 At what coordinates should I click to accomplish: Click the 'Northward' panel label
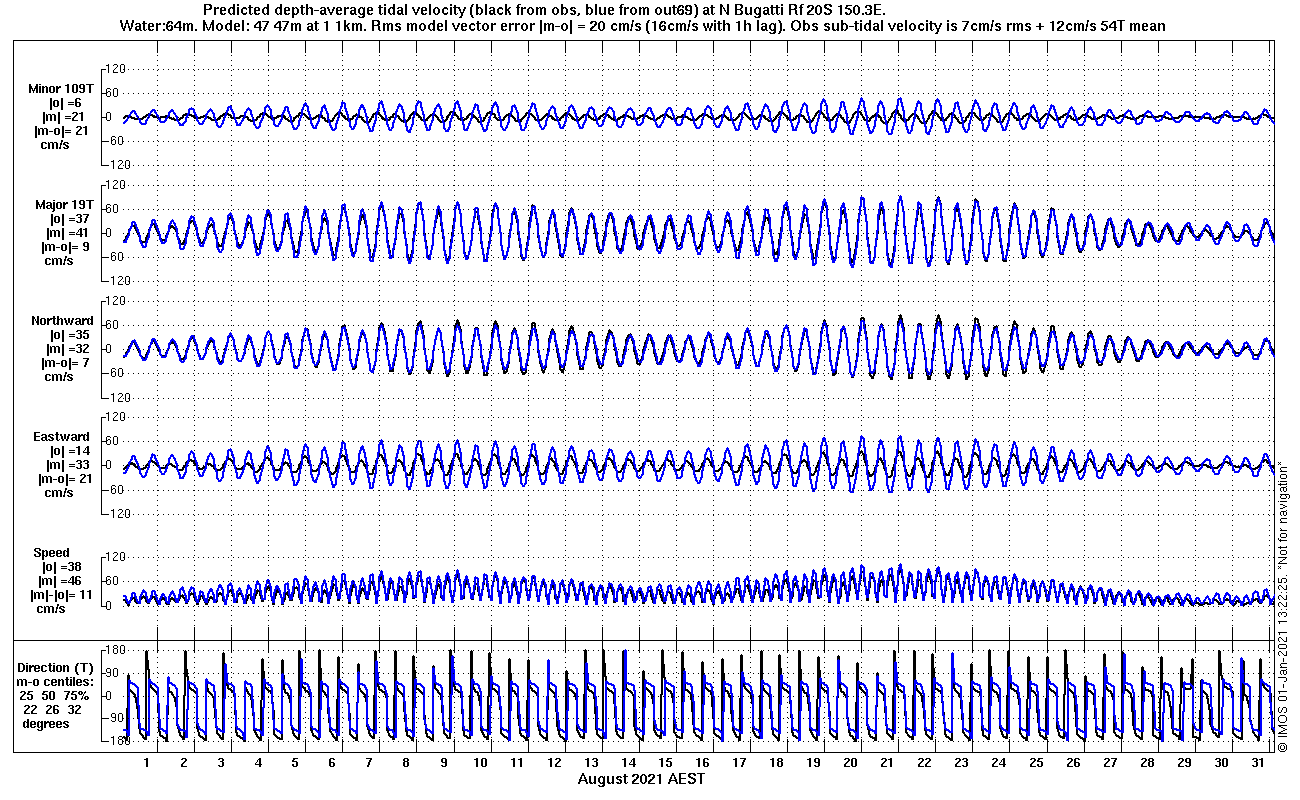click(x=62, y=321)
